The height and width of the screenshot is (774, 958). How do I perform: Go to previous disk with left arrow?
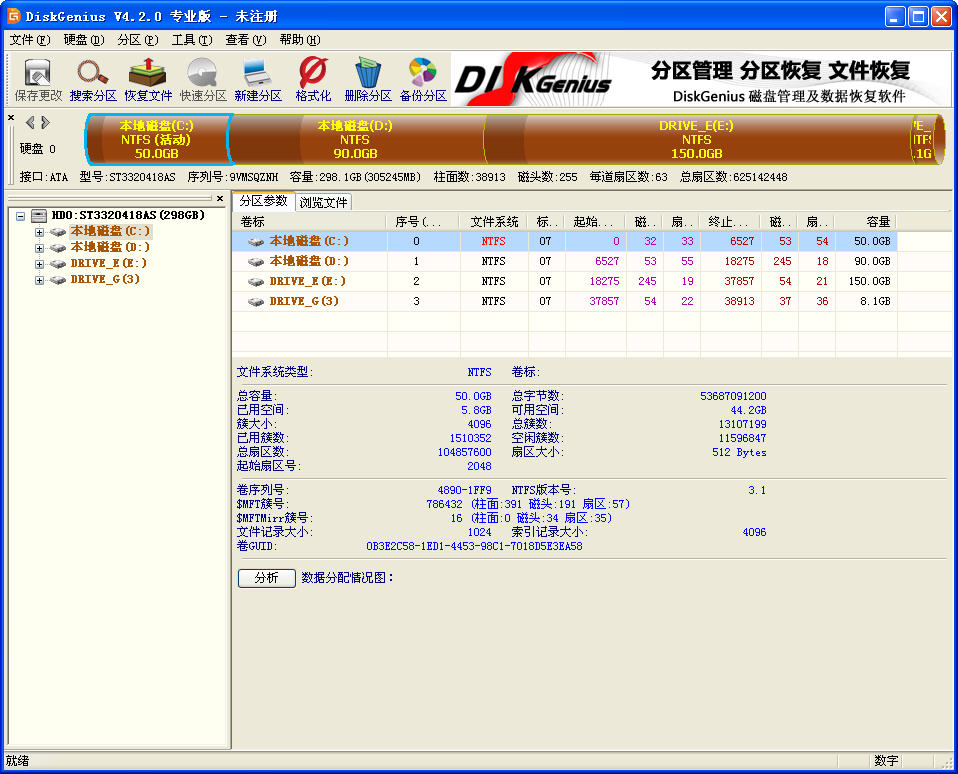[x=30, y=122]
